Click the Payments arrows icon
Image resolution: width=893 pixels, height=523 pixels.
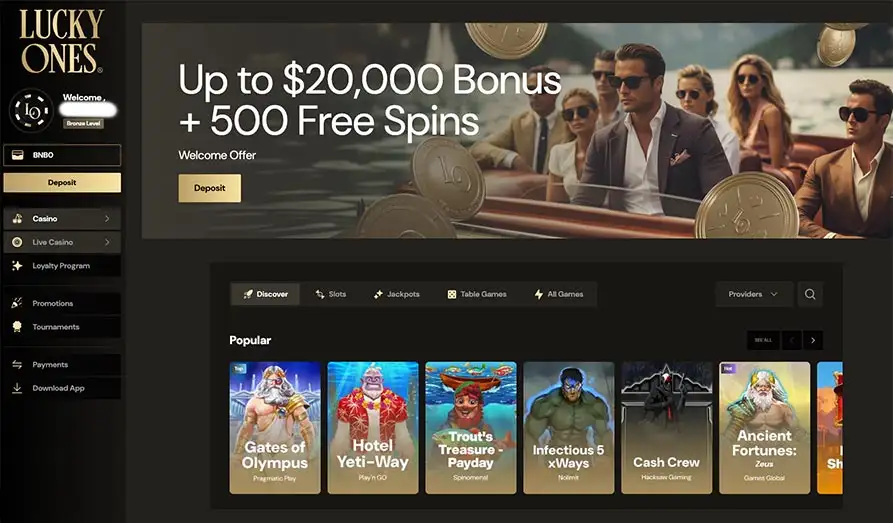[17, 365]
